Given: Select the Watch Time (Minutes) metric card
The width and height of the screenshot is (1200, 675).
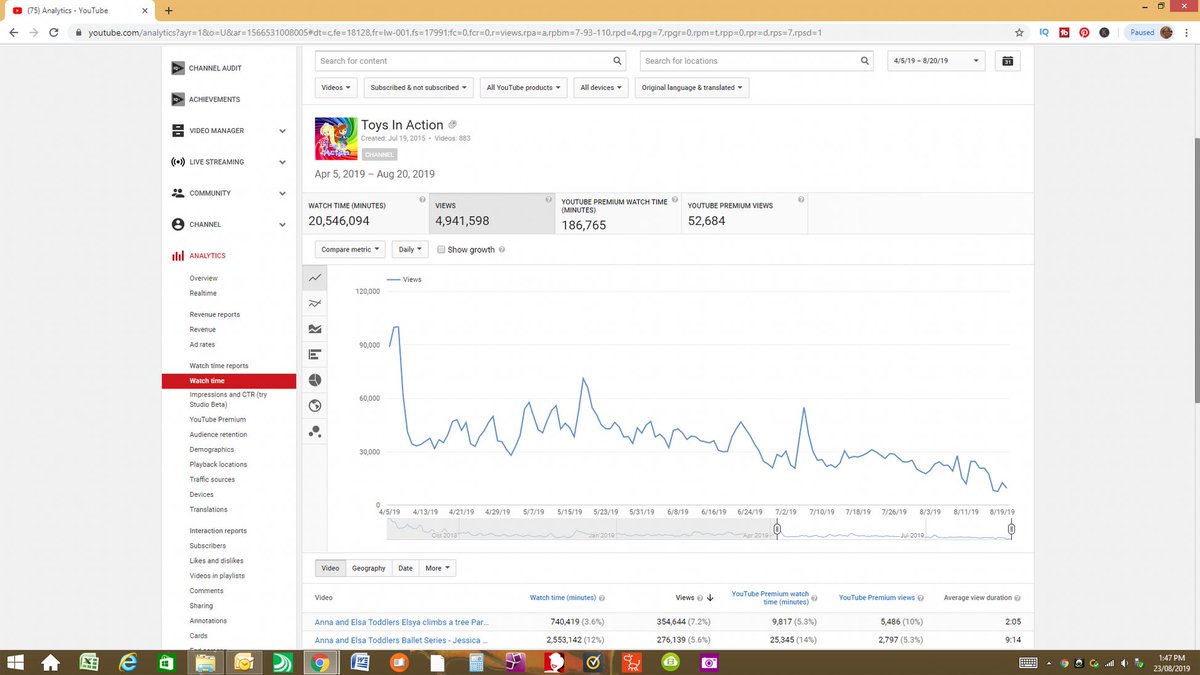Looking at the screenshot, I should [x=365, y=213].
